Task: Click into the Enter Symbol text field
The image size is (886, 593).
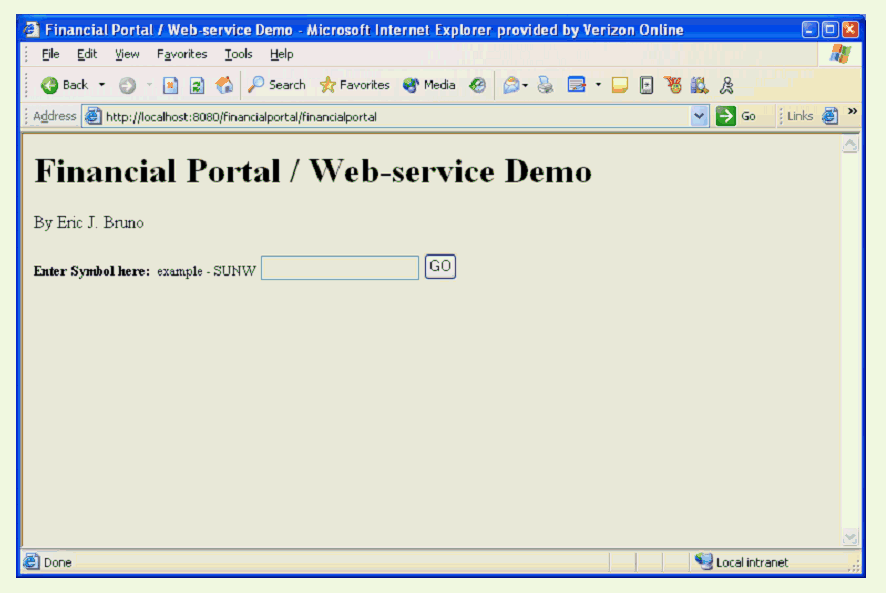Action: pyautogui.click(x=340, y=268)
